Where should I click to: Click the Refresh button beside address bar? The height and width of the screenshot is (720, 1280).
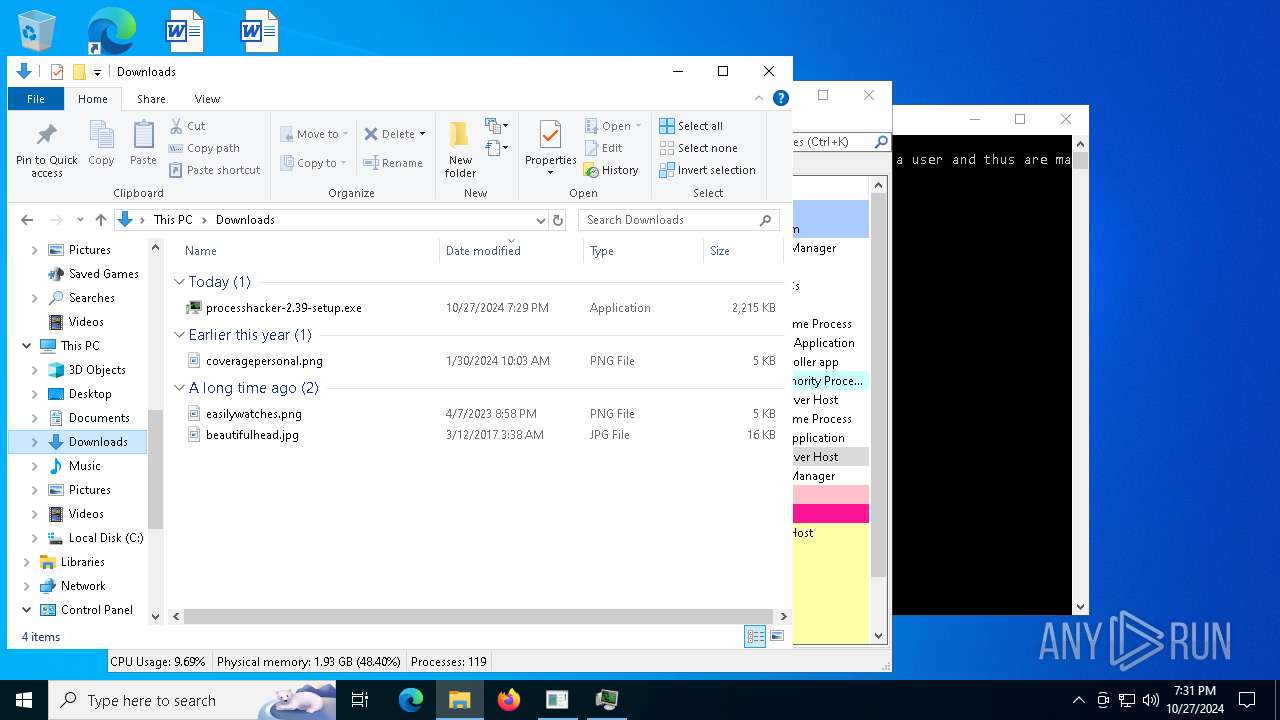pos(558,220)
